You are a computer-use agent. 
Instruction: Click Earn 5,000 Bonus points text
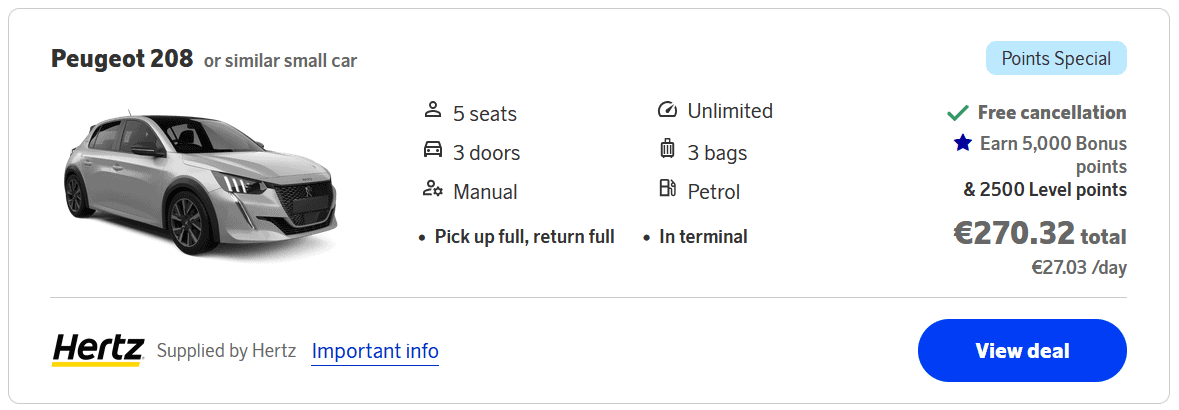pos(1053,154)
